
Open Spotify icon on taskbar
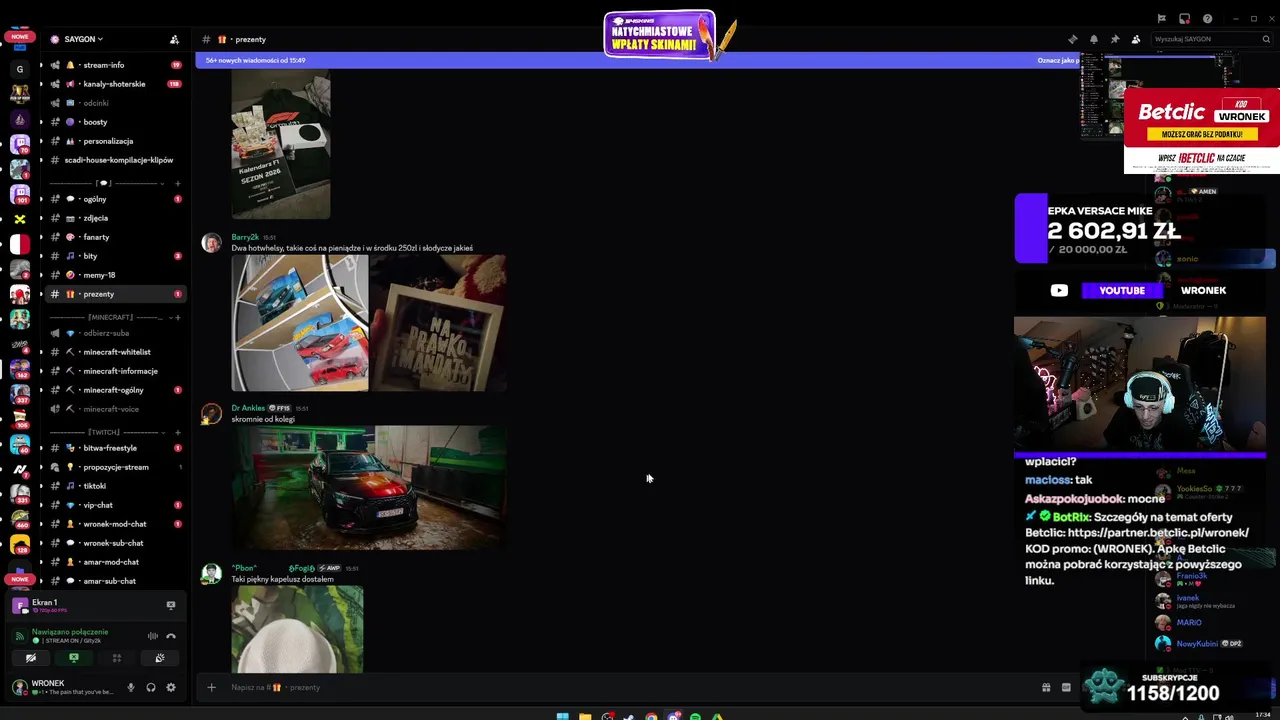(x=695, y=716)
